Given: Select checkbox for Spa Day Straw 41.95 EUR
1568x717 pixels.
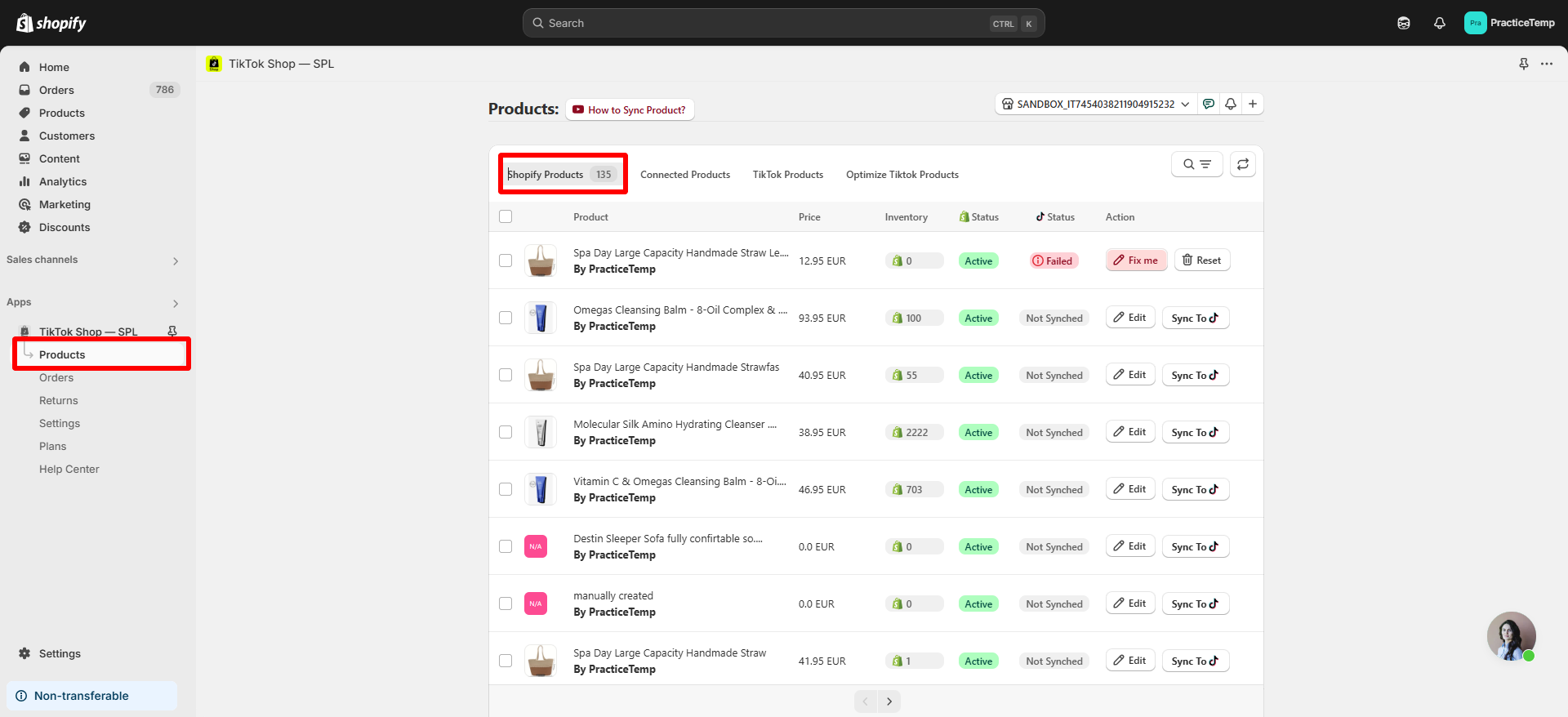Looking at the screenshot, I should point(506,661).
